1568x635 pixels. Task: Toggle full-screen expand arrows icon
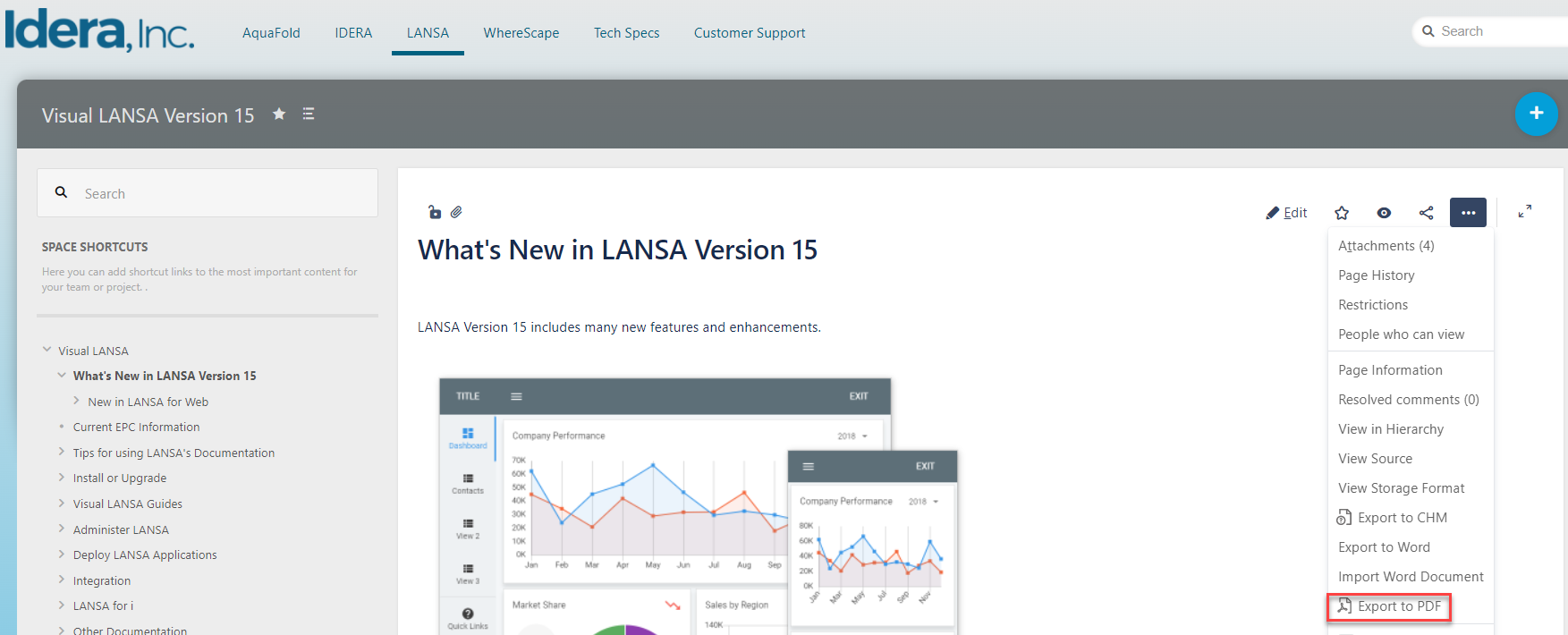tap(1525, 211)
